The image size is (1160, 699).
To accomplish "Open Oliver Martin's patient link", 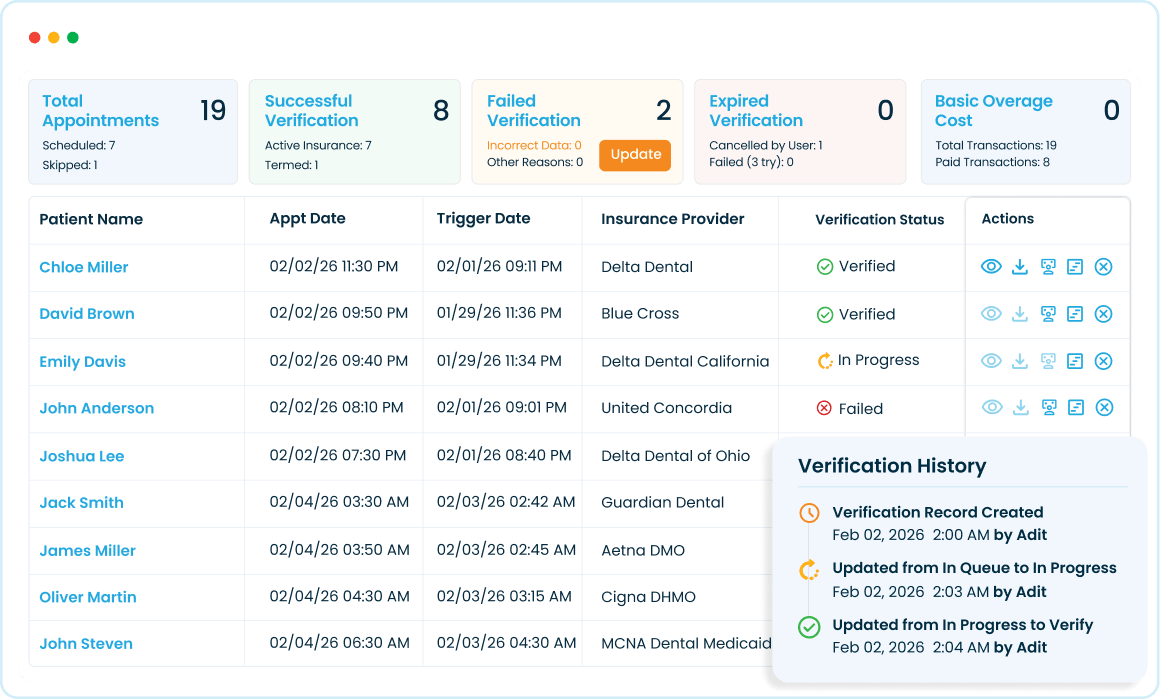I will 87,597.
